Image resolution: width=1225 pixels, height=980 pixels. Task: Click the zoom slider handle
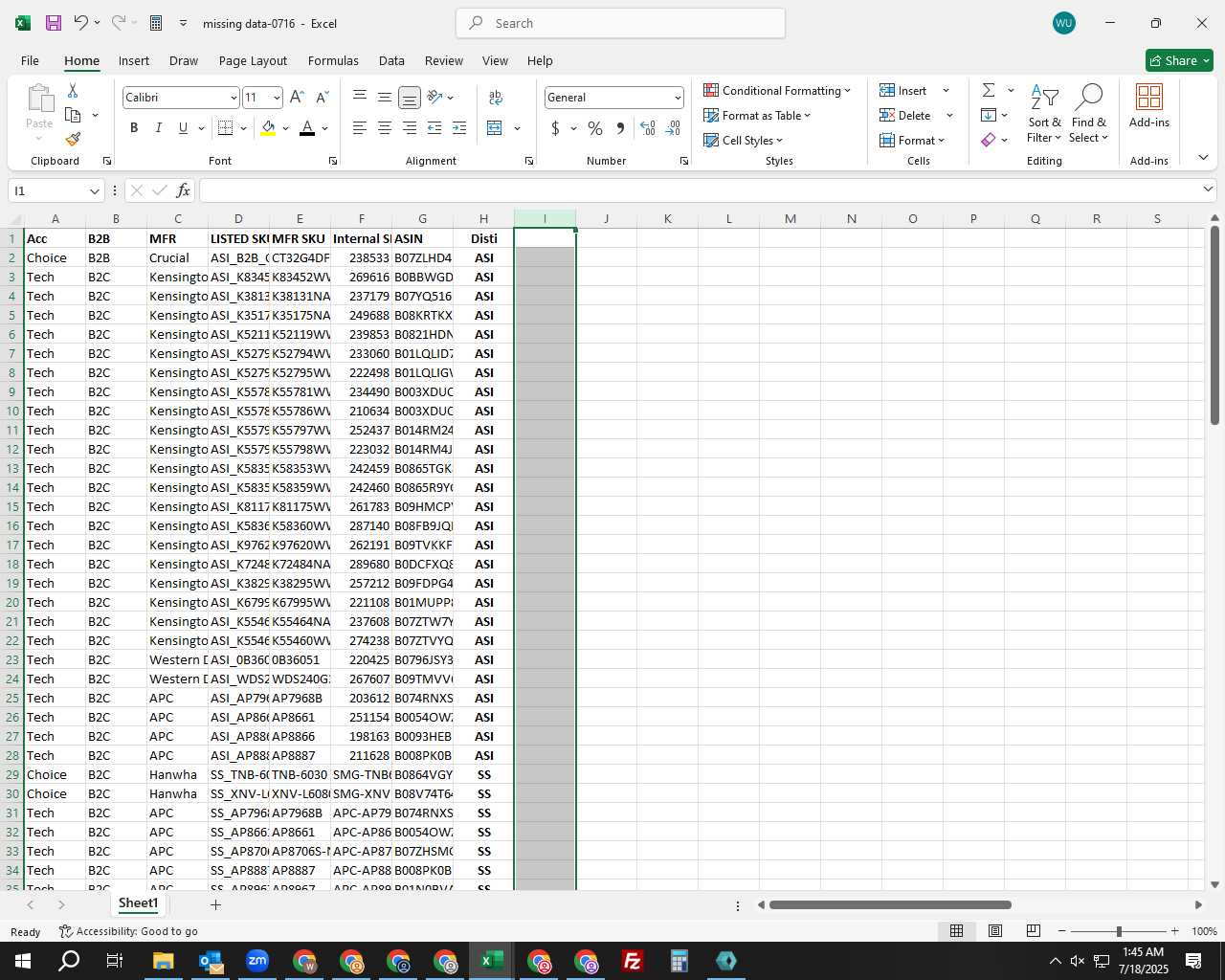(1118, 931)
